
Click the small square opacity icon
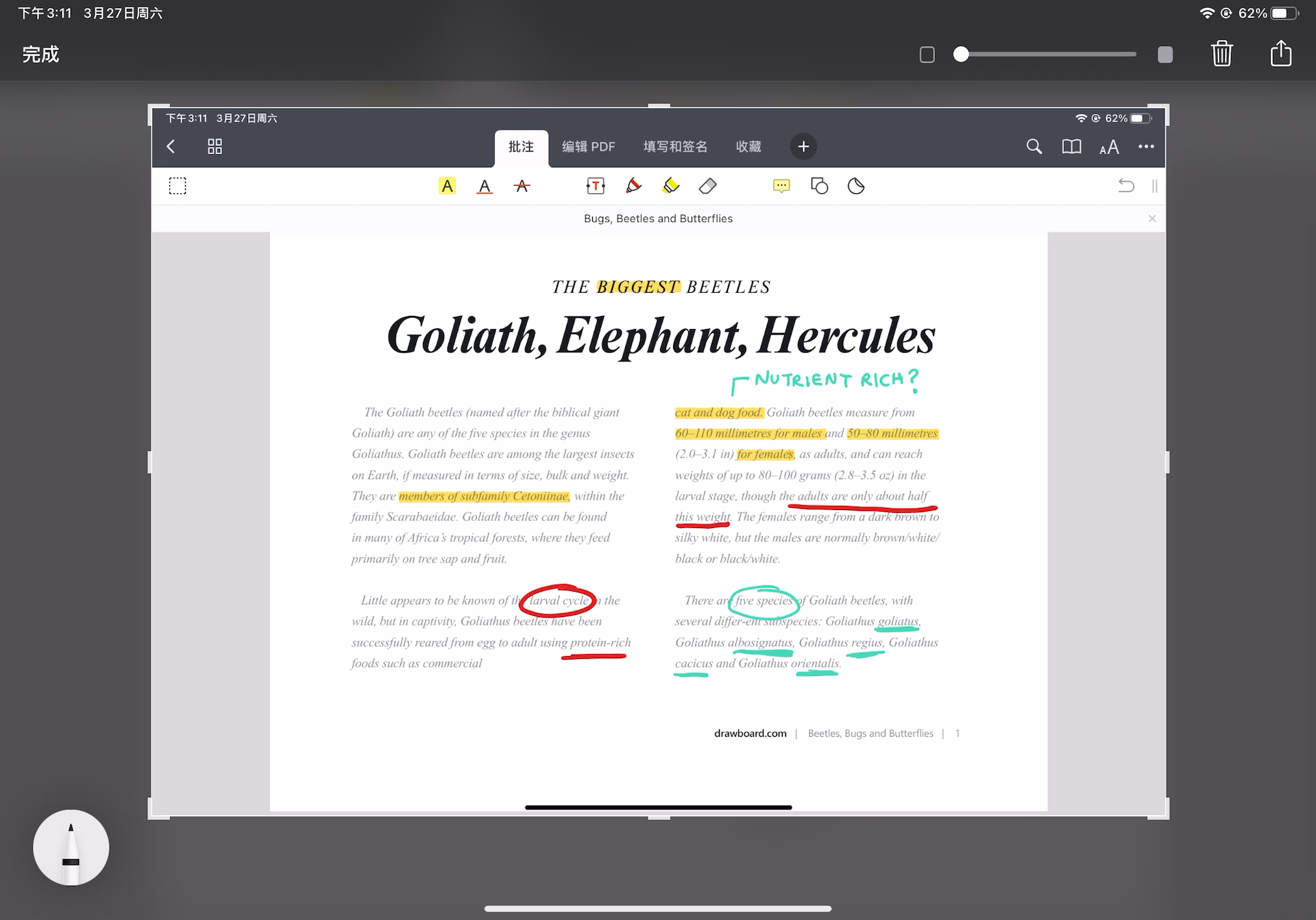[x=927, y=55]
